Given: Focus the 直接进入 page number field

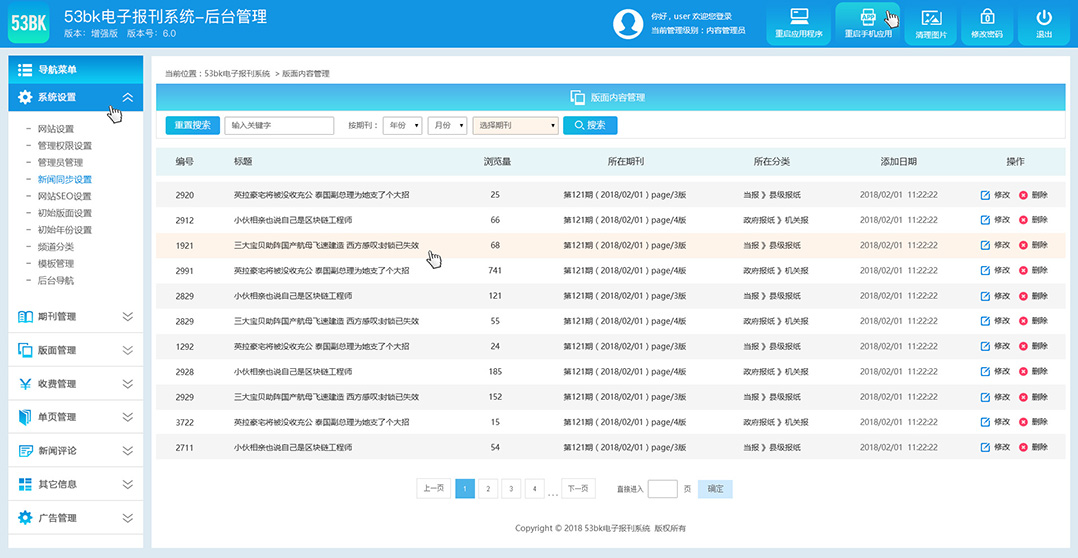Looking at the screenshot, I should 663,489.
